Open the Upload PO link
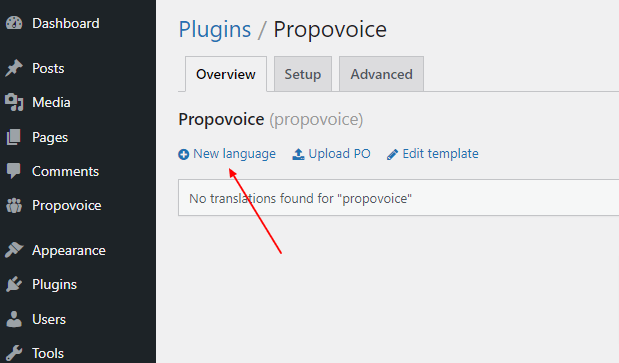The height and width of the screenshot is (363, 619). click(x=340, y=153)
